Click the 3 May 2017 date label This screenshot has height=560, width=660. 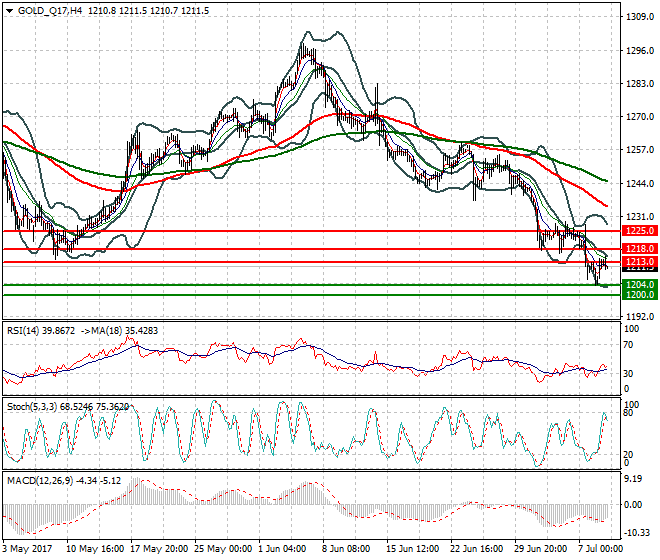pyautogui.click(x=27, y=549)
